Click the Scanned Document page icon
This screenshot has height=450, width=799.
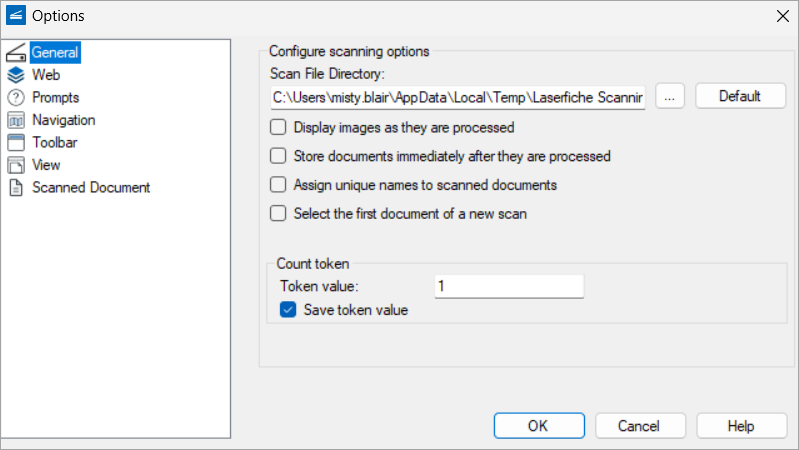(16, 188)
